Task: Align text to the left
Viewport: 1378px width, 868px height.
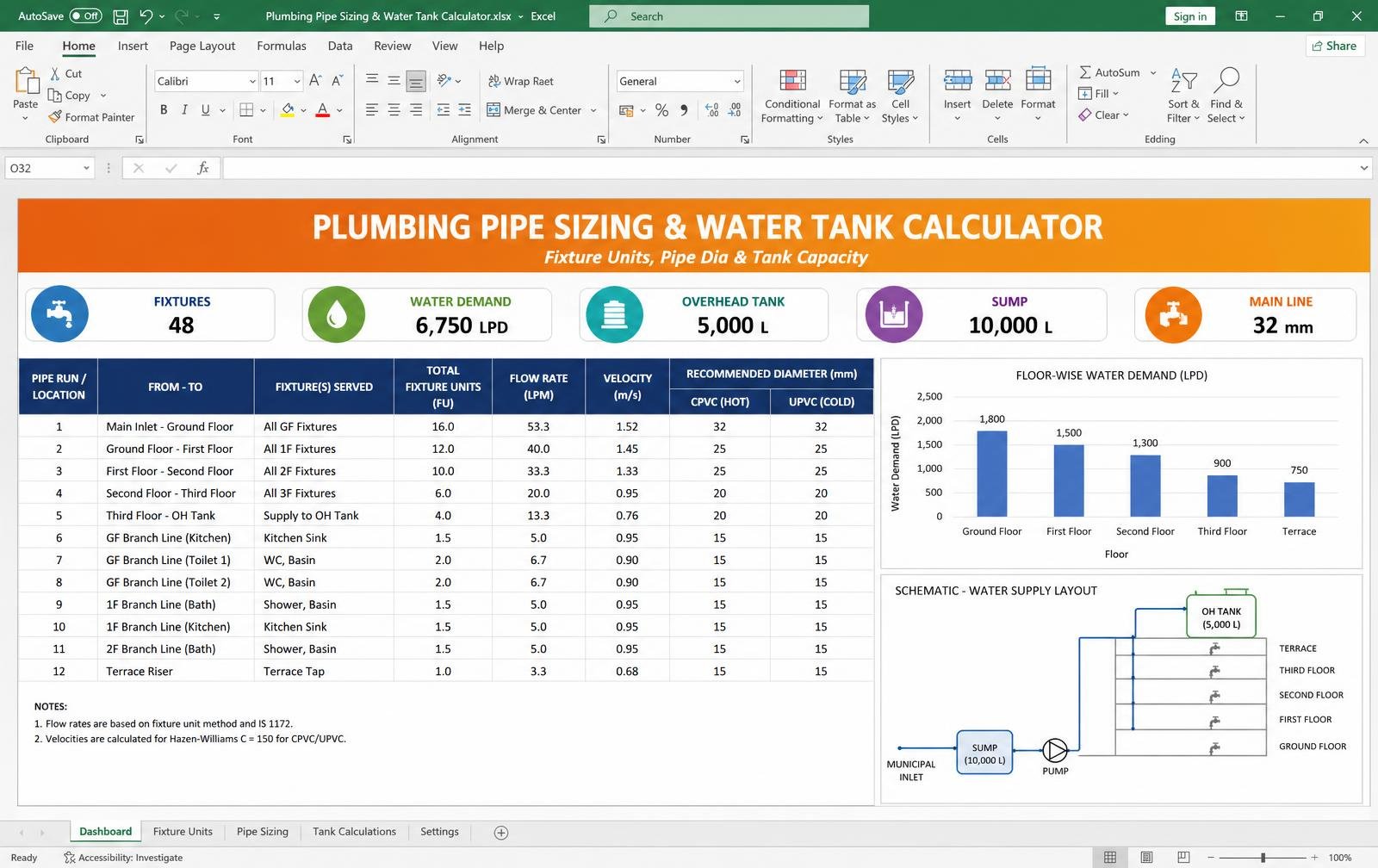Action: 372,109
